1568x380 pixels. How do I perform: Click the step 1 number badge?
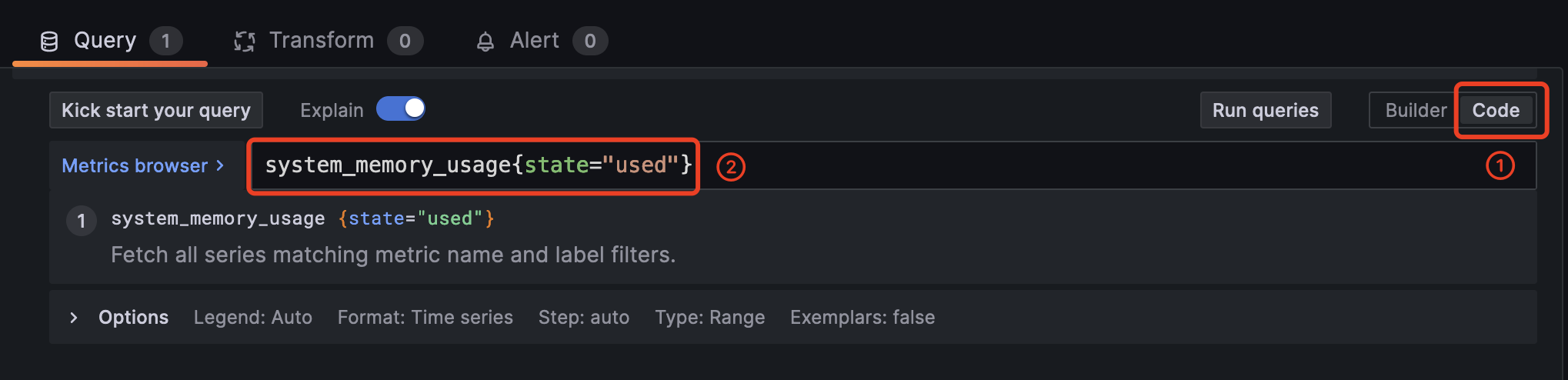tap(82, 222)
